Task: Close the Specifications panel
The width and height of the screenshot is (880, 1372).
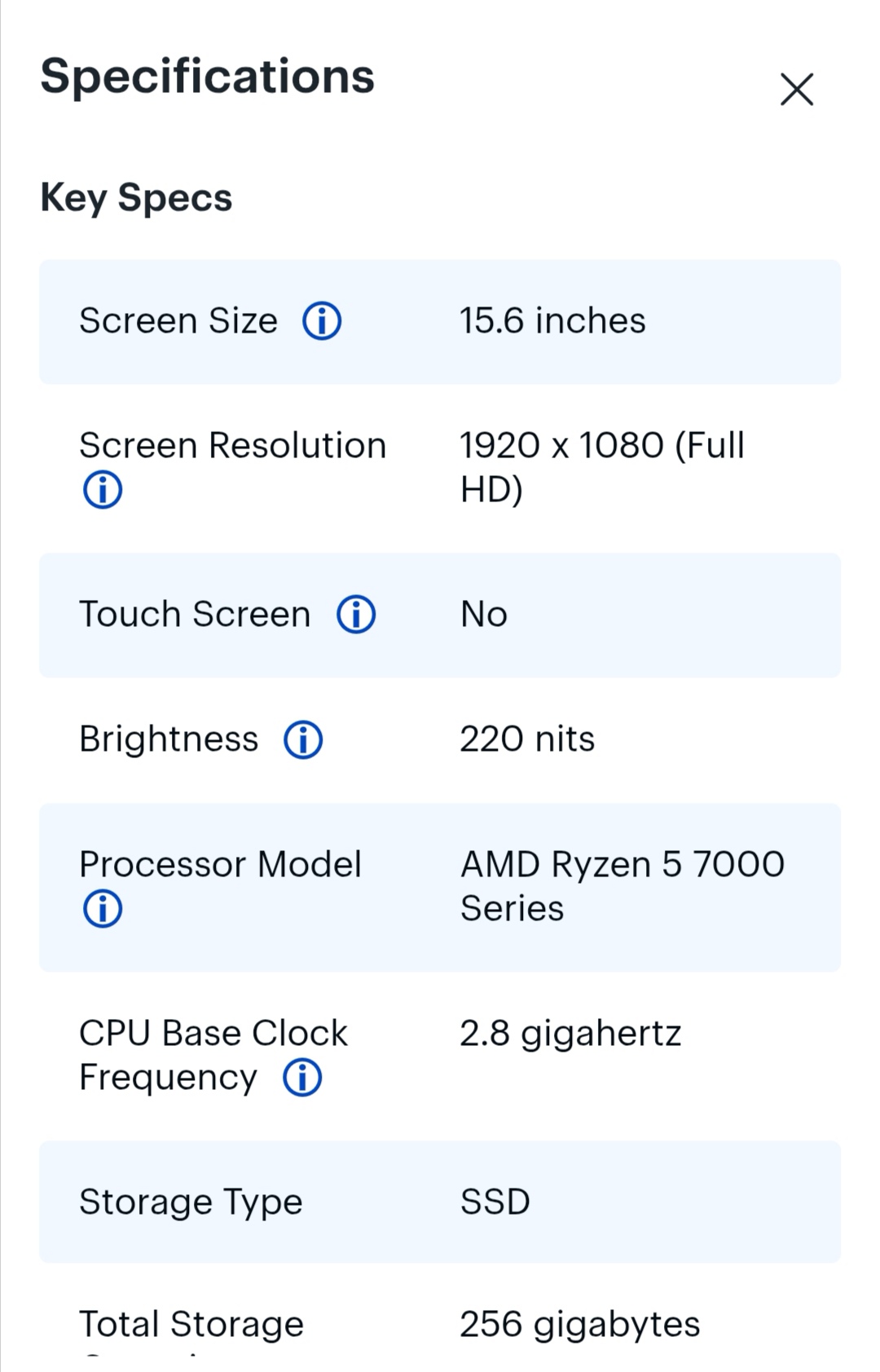Action: pos(797,90)
